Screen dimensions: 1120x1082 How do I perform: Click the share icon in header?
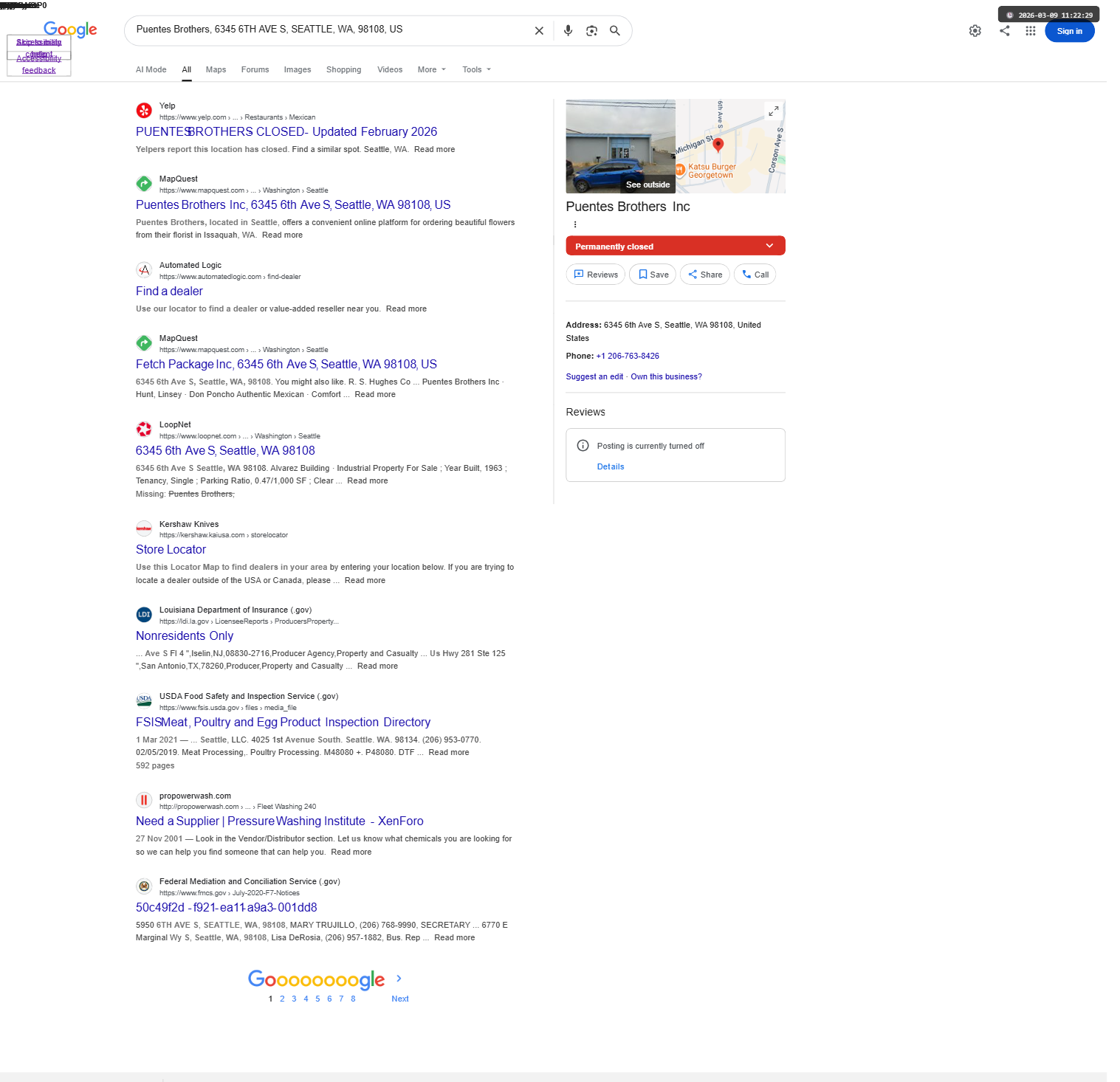pos(1005,30)
